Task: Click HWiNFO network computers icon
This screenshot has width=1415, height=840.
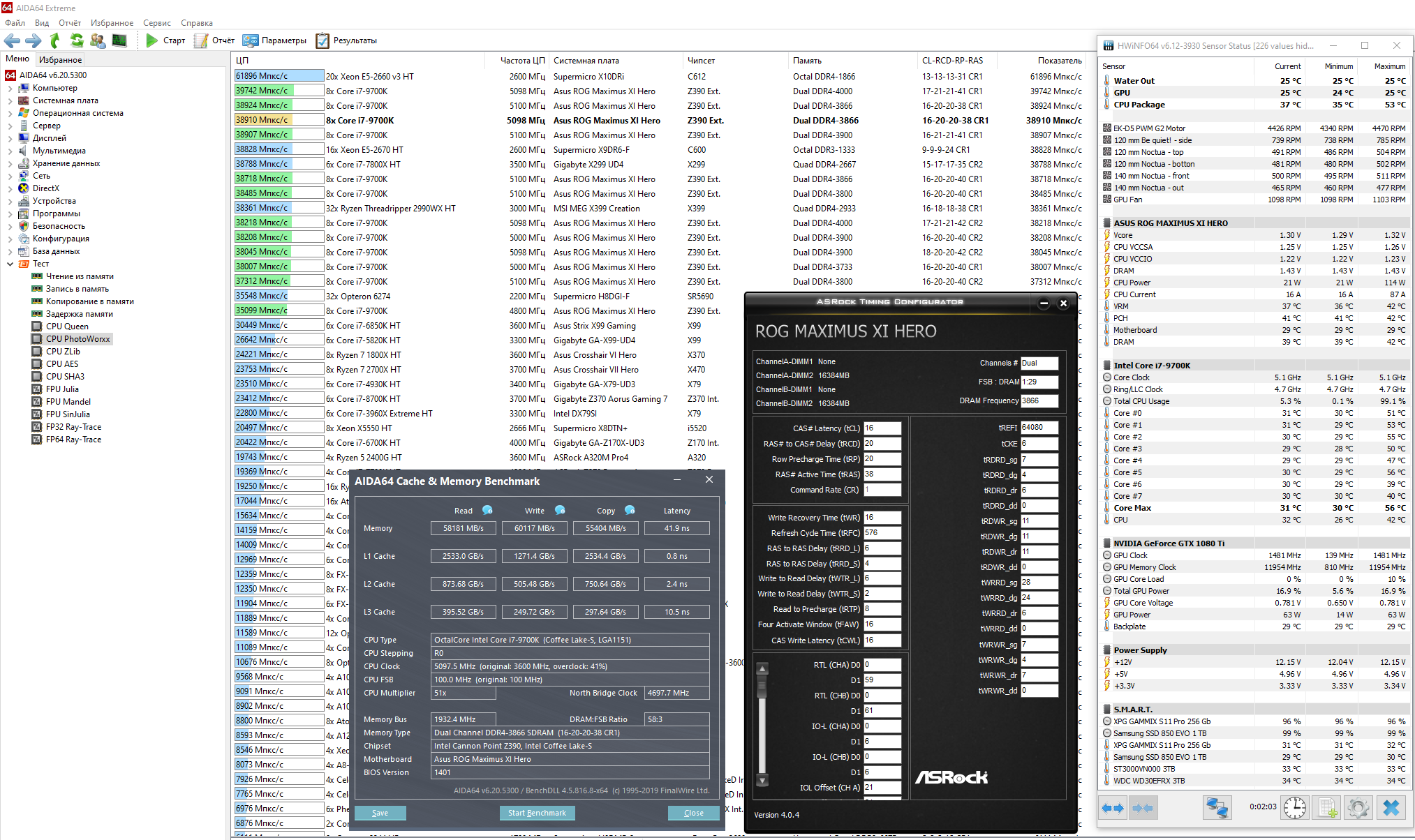Action: (1217, 807)
